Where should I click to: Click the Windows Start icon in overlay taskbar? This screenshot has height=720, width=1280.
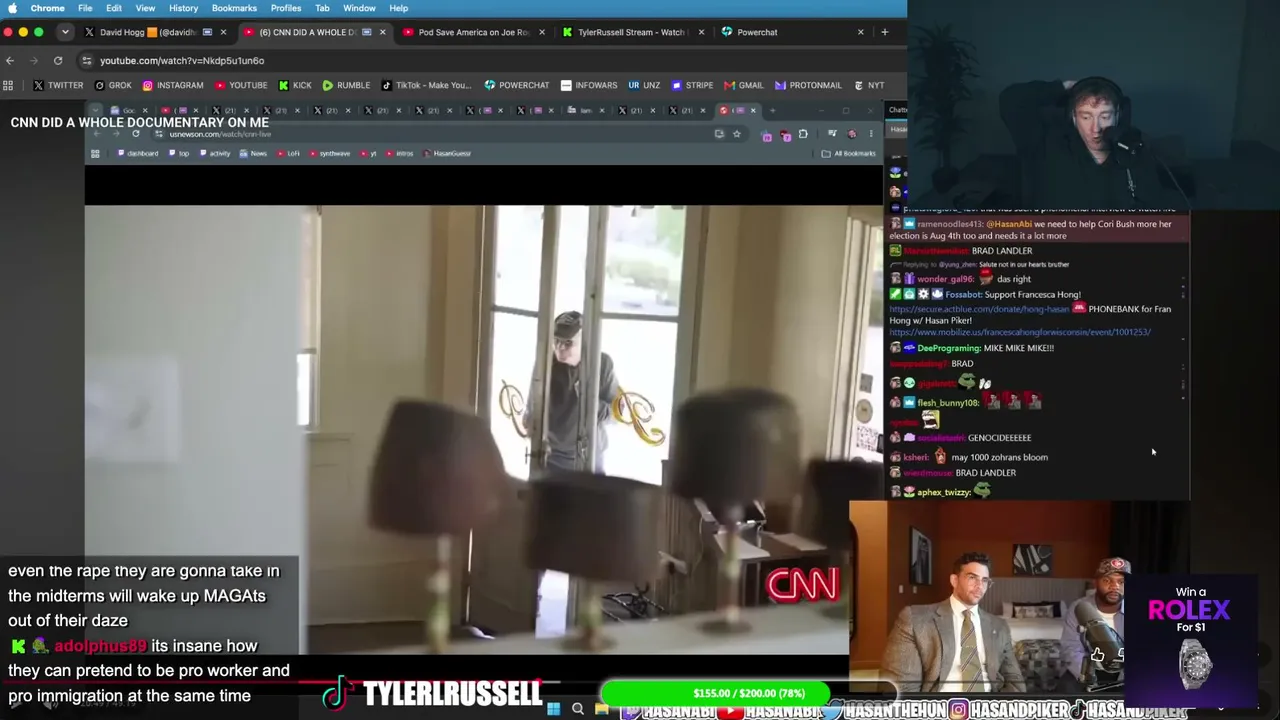[553, 710]
